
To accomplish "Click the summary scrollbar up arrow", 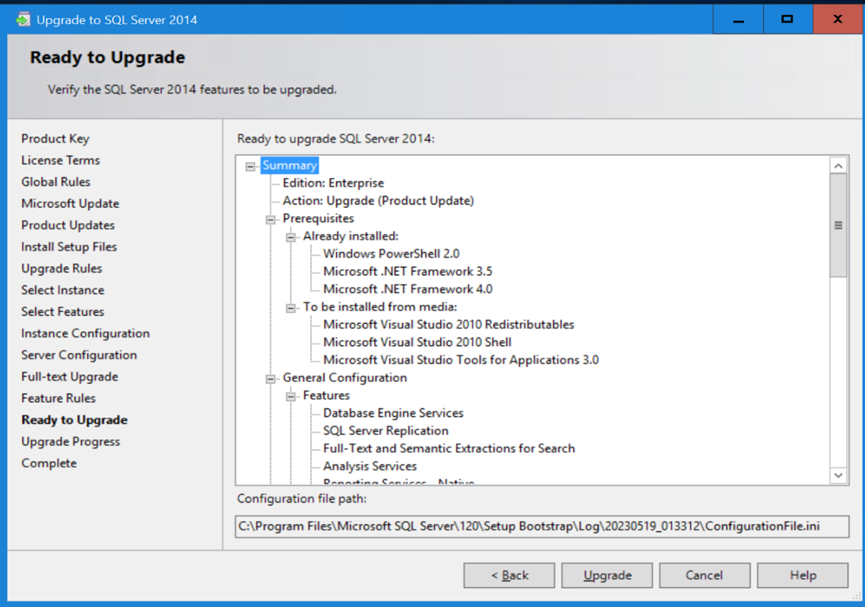I will point(839,166).
